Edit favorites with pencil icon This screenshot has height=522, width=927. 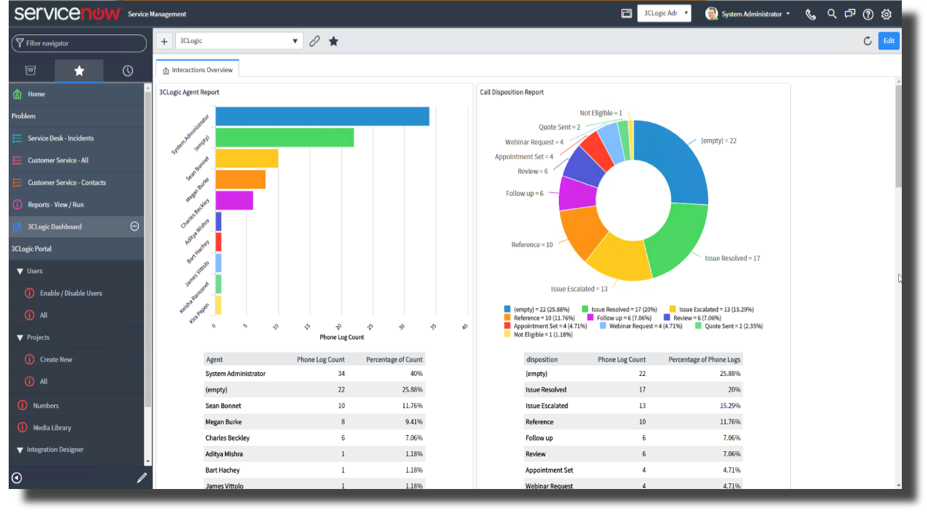[141, 478]
